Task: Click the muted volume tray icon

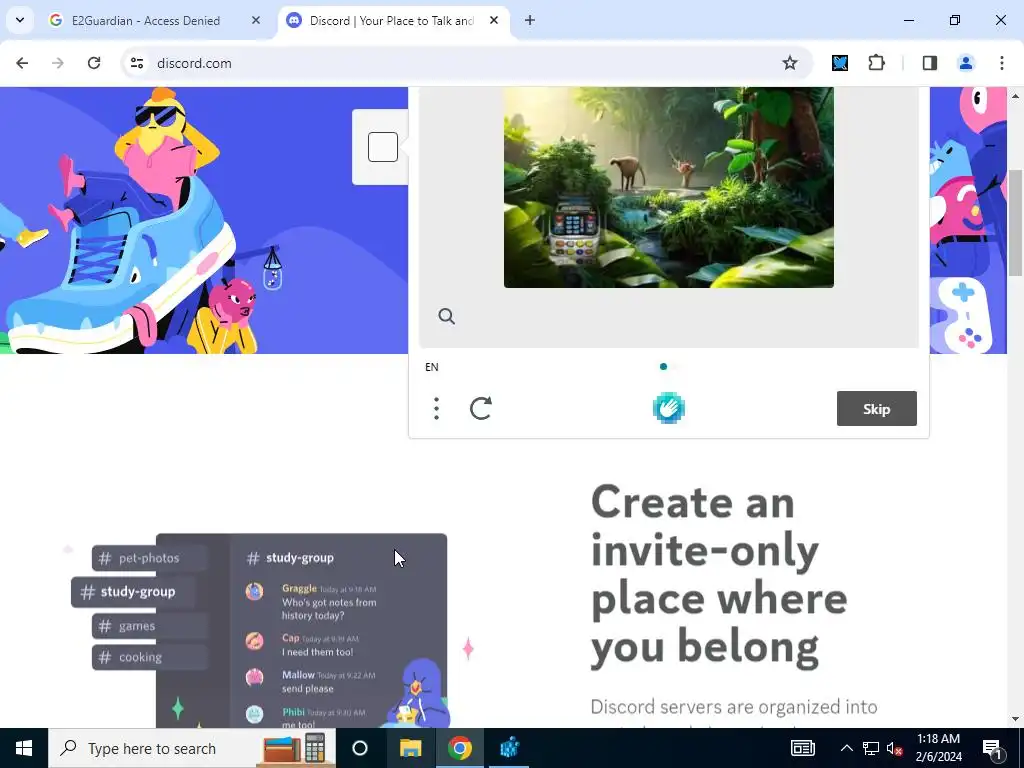Action: [894, 748]
